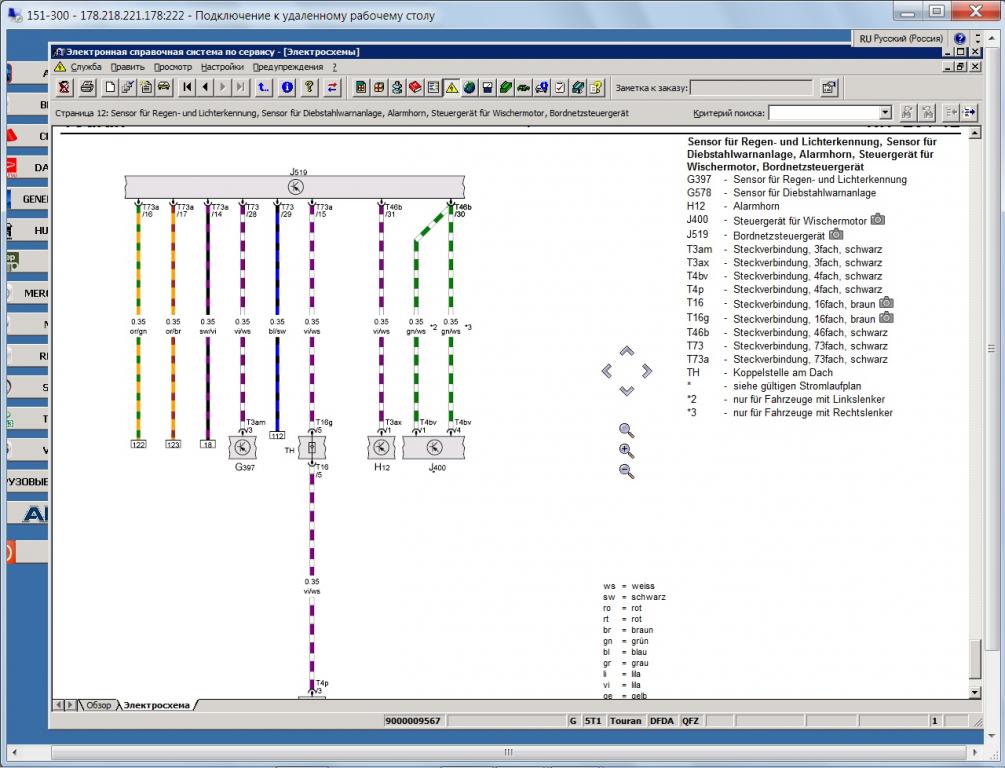
Task: Open the search criteria dropdown
Action: coord(885,113)
